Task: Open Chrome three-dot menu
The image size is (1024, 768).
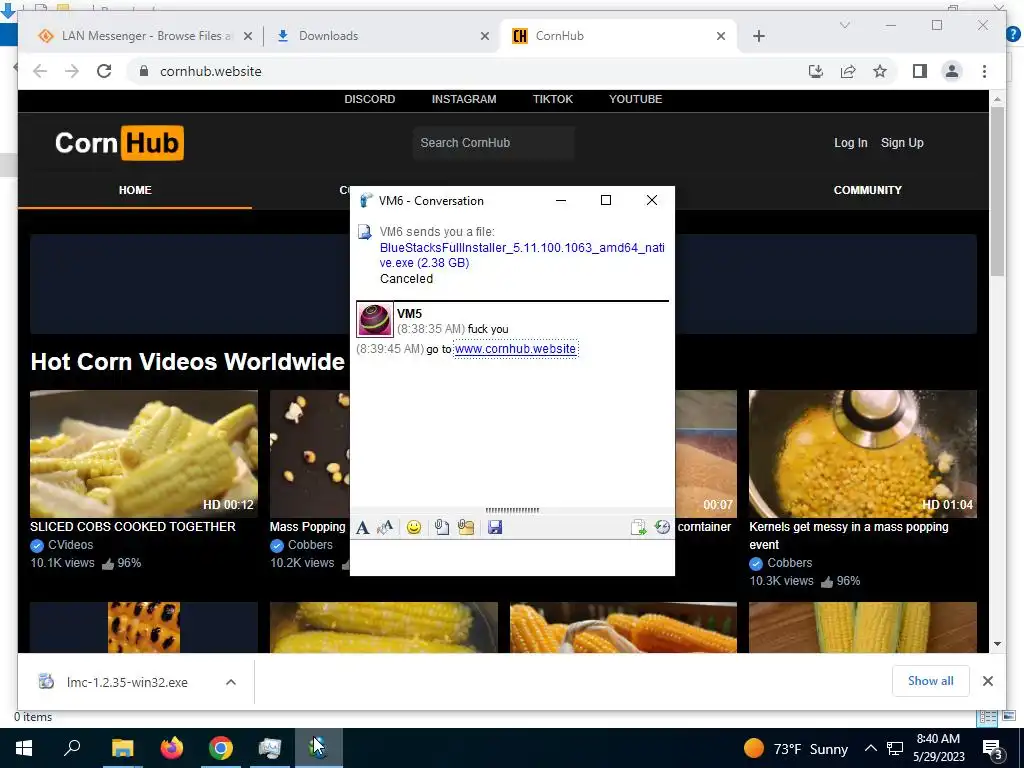Action: pos(984,71)
